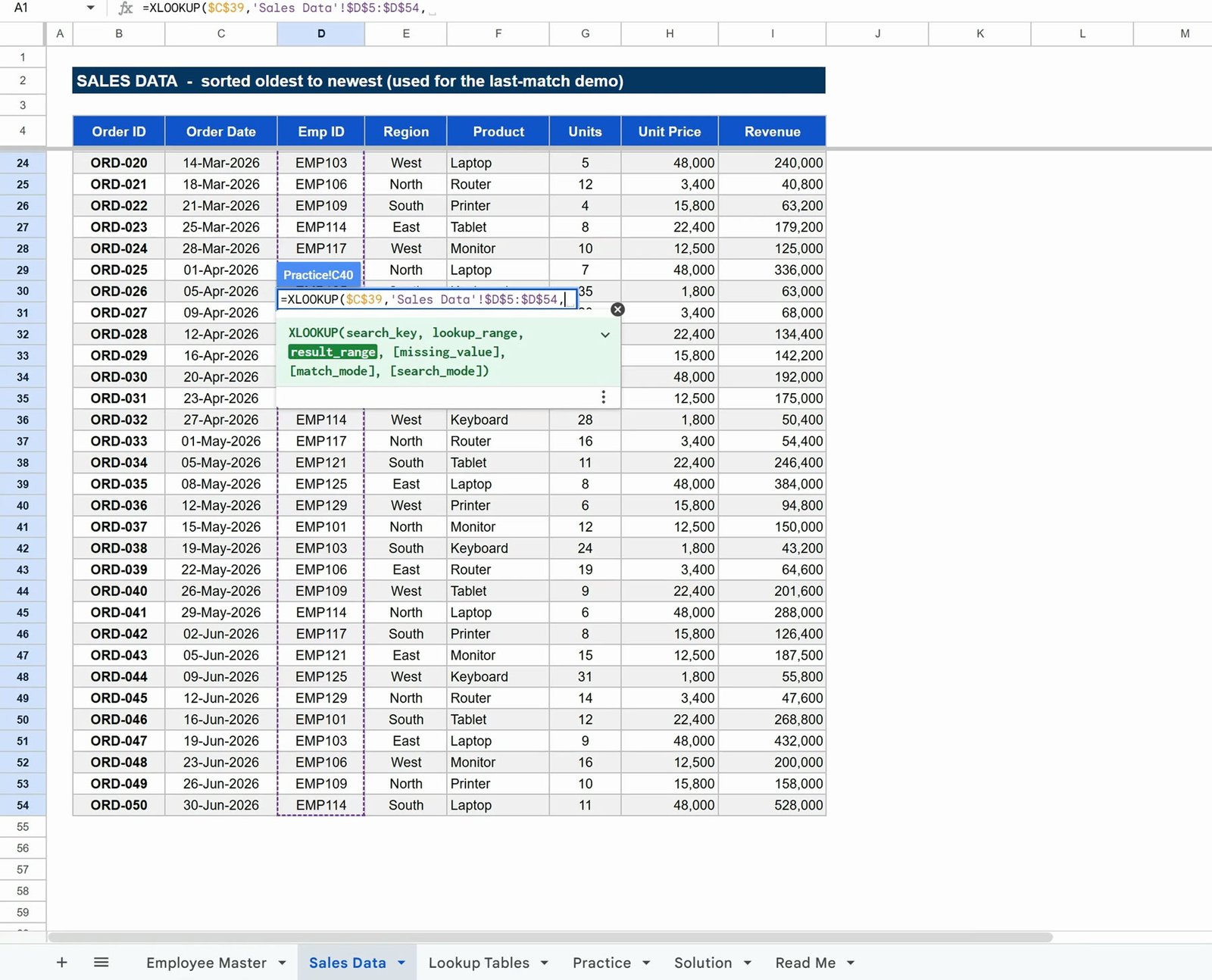Click the SALES DATA title banner
Image resolution: width=1212 pixels, height=980 pixels.
tap(448, 81)
